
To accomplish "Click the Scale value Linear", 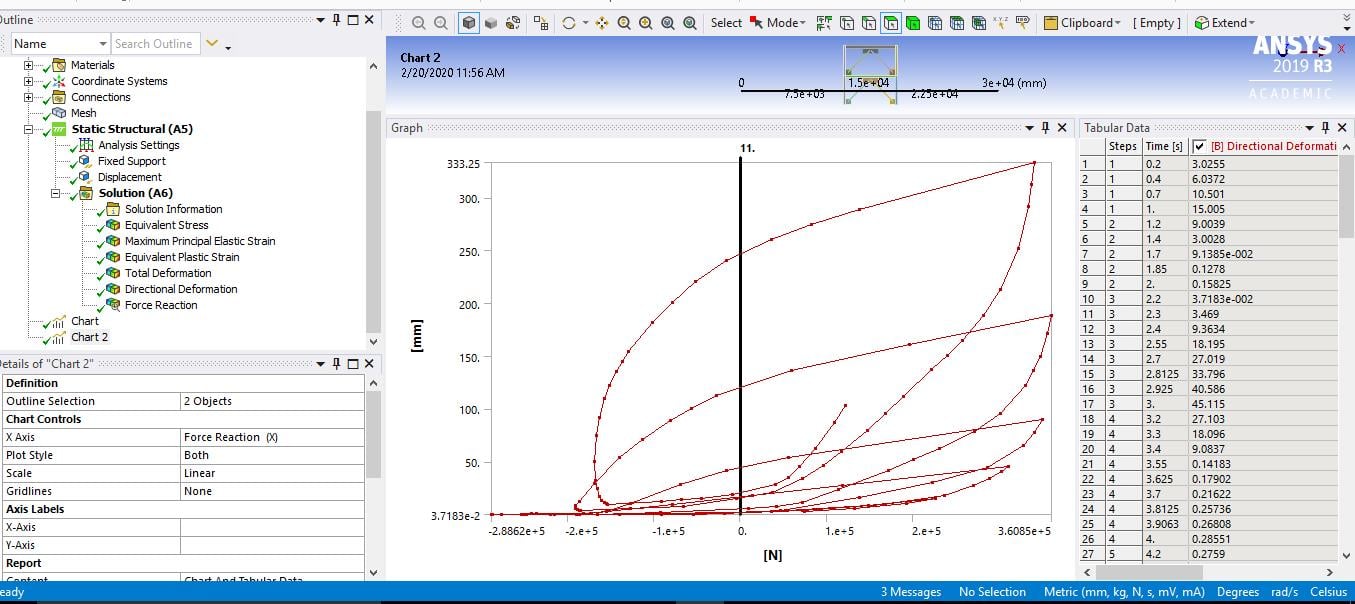I will pos(272,473).
